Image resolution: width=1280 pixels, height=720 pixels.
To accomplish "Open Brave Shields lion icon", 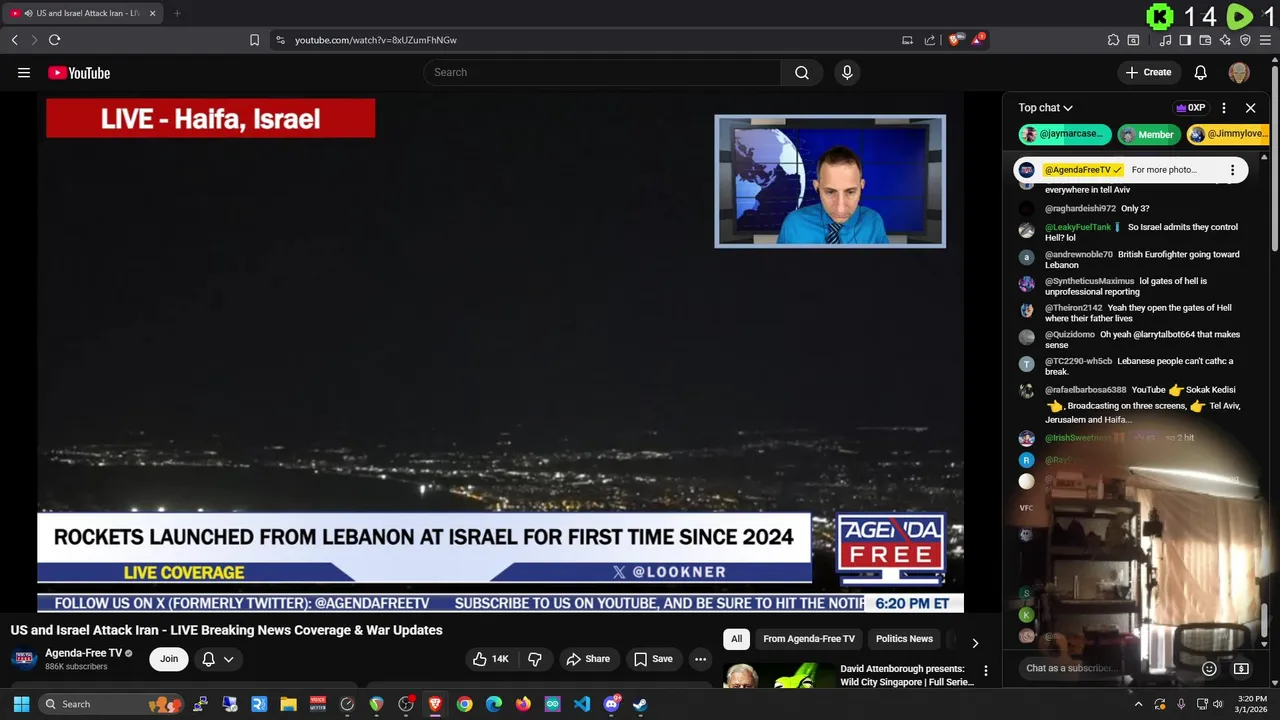I will click(956, 40).
